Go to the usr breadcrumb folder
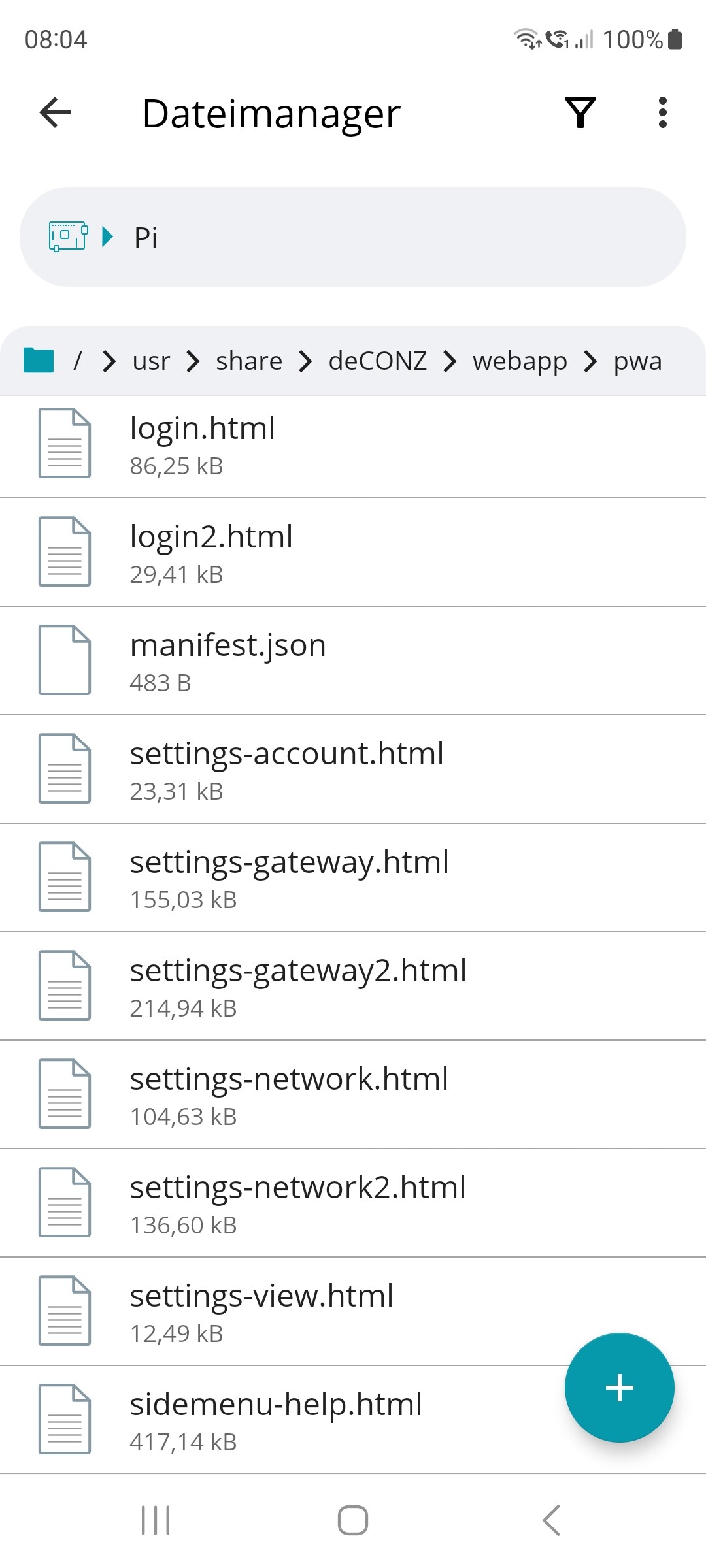The height and width of the screenshot is (1568, 706). [151, 361]
